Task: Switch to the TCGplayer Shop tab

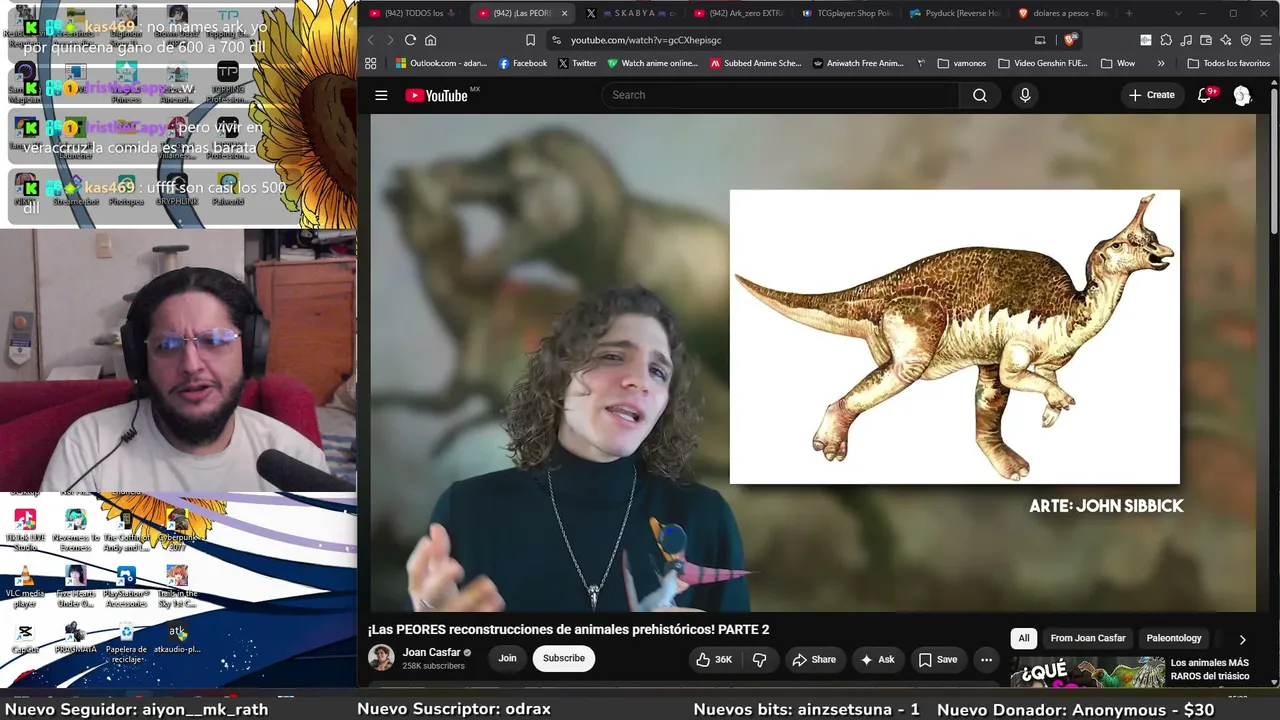Action: click(x=846, y=13)
